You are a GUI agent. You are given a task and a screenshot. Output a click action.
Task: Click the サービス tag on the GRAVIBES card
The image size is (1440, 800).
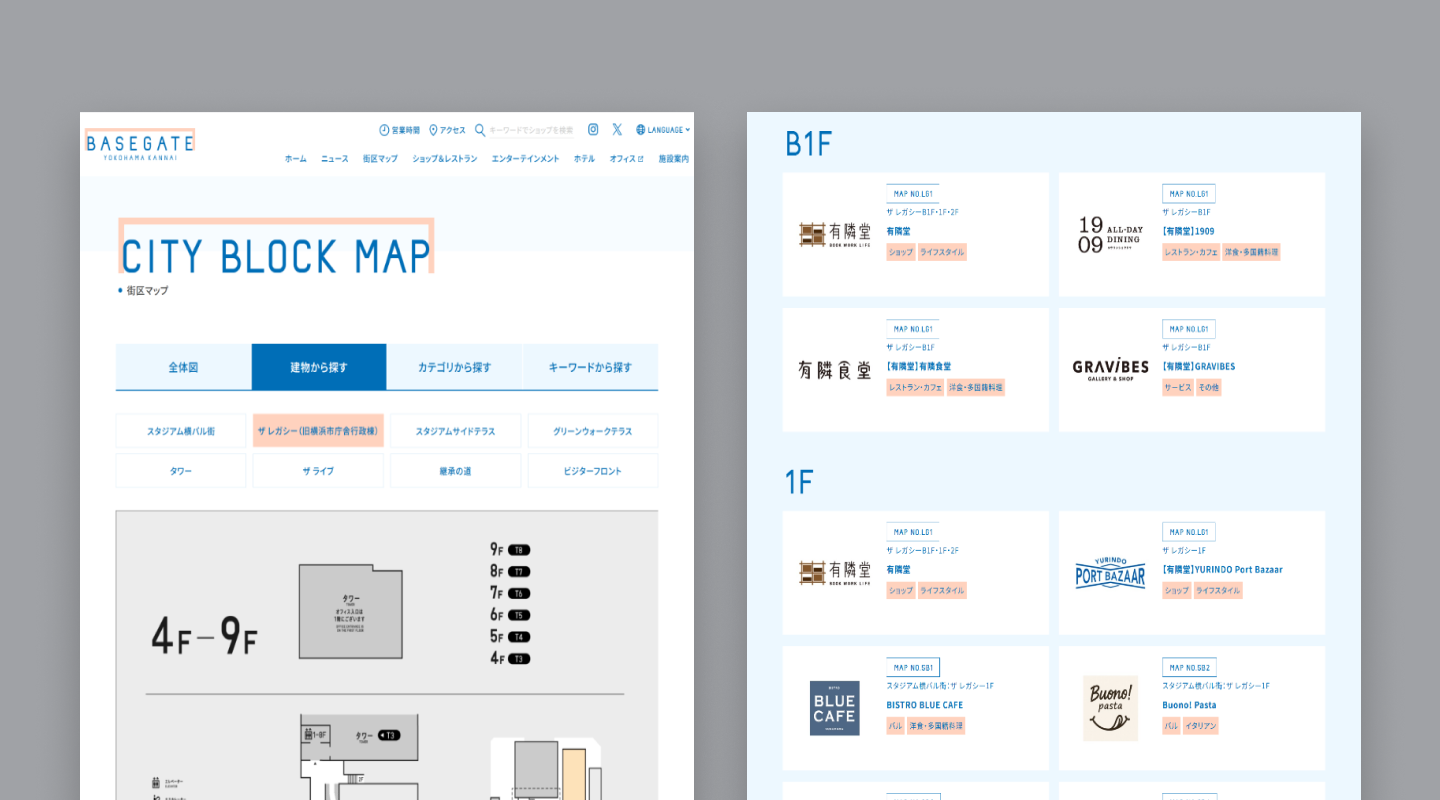[1178, 387]
